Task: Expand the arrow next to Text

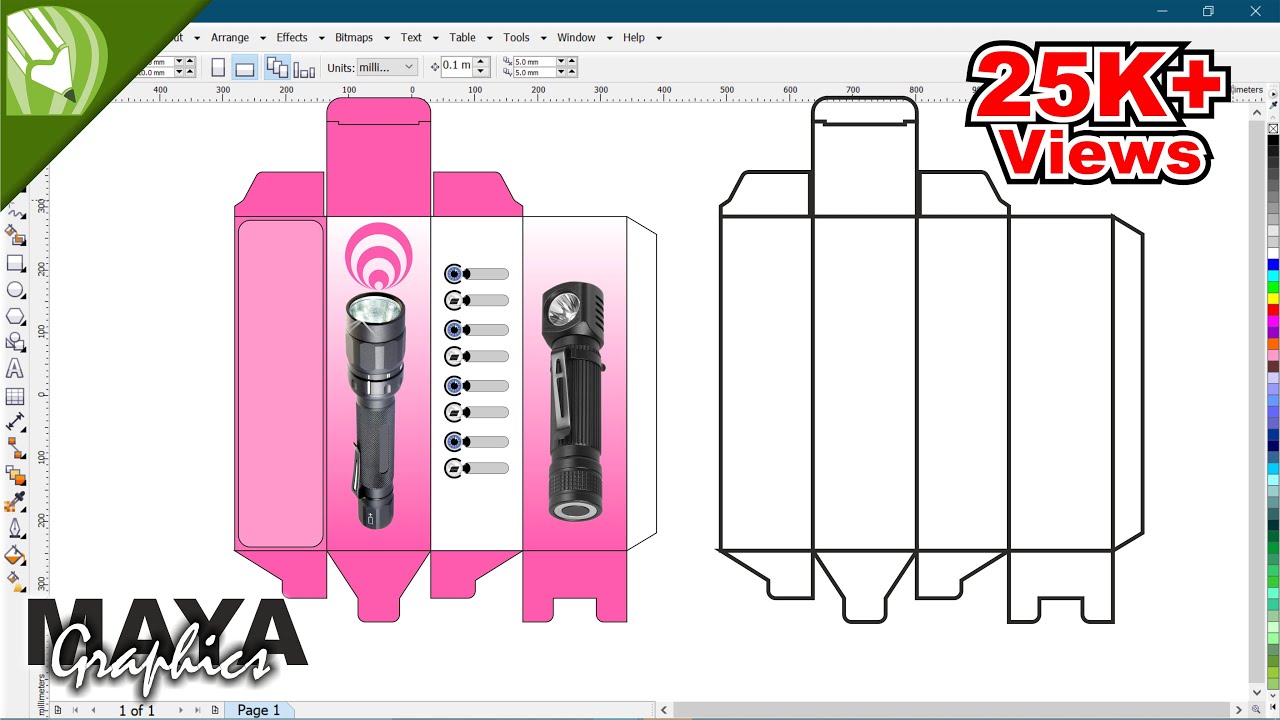Action: coord(435,38)
